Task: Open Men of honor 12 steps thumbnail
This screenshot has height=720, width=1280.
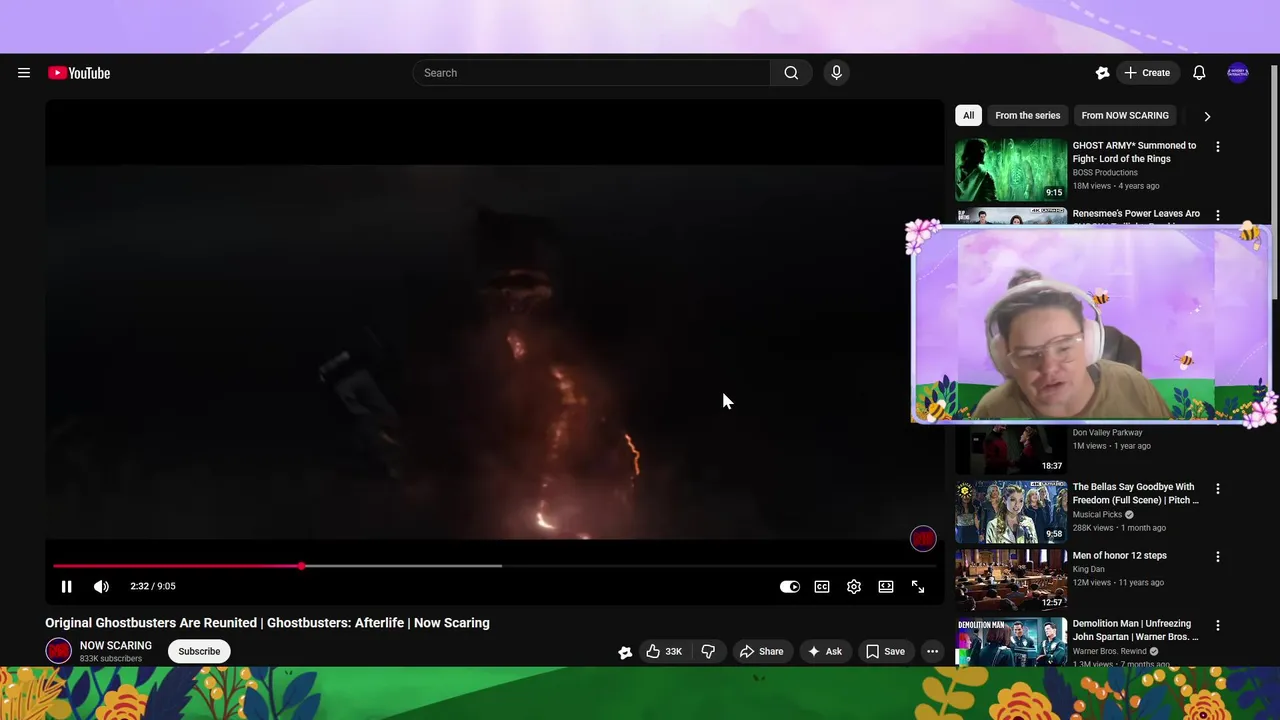Action: tap(1011, 580)
